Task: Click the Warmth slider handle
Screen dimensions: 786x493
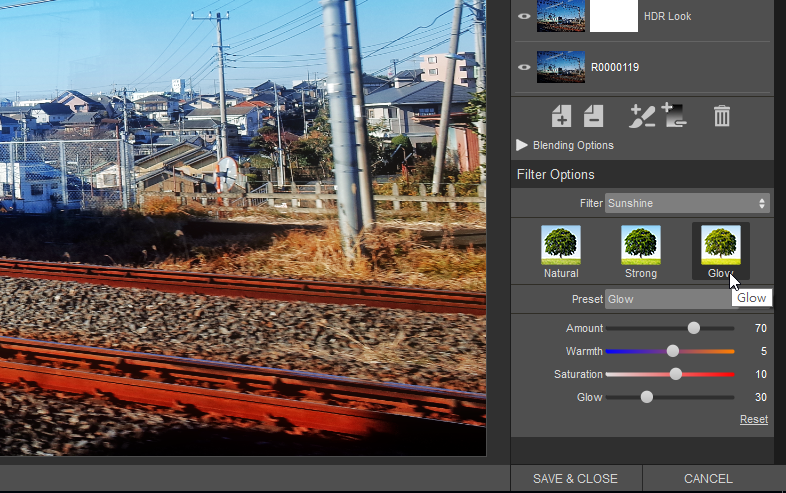Action: point(673,351)
